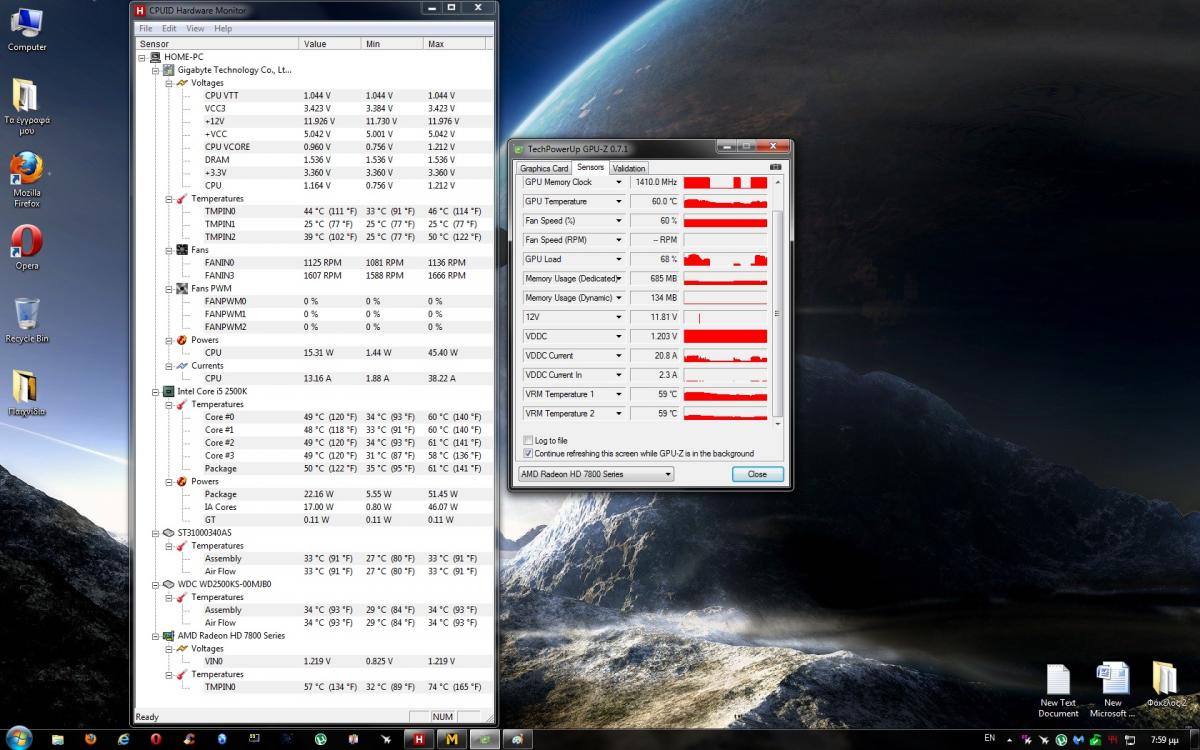Screen dimensions: 1200x750
Task: Switch to the yellow M taskbar app
Action: 452,739
